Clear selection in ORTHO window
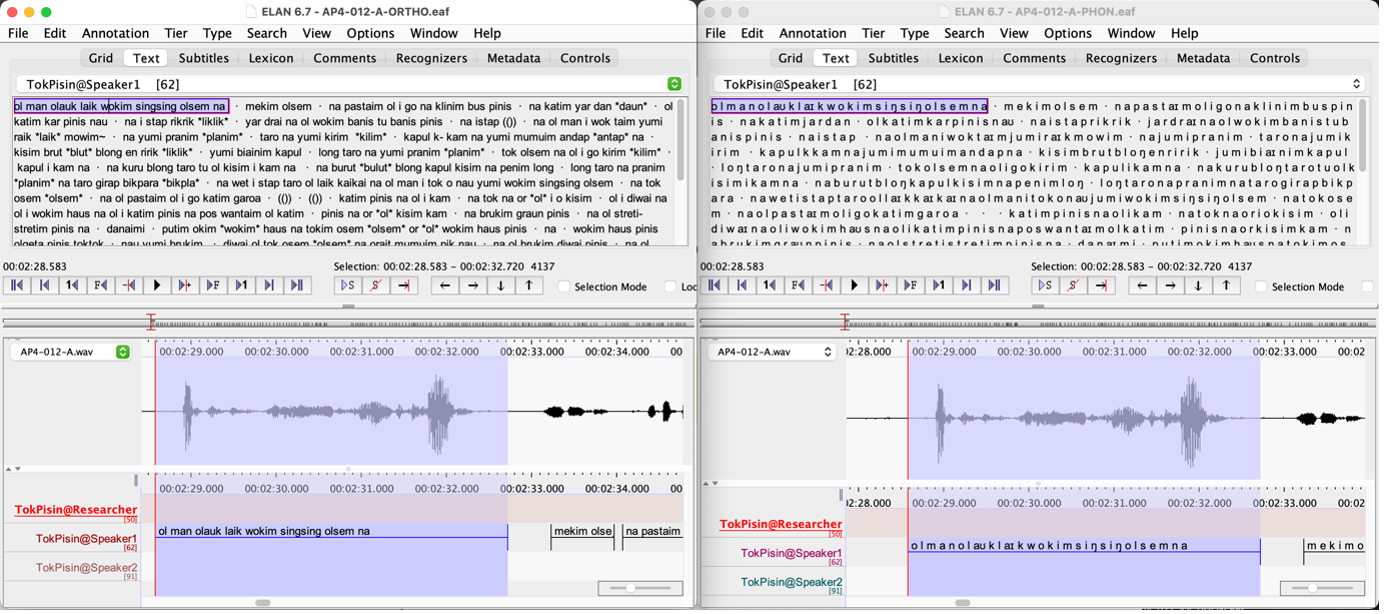The image size is (1384, 614). pyautogui.click(x=375, y=286)
